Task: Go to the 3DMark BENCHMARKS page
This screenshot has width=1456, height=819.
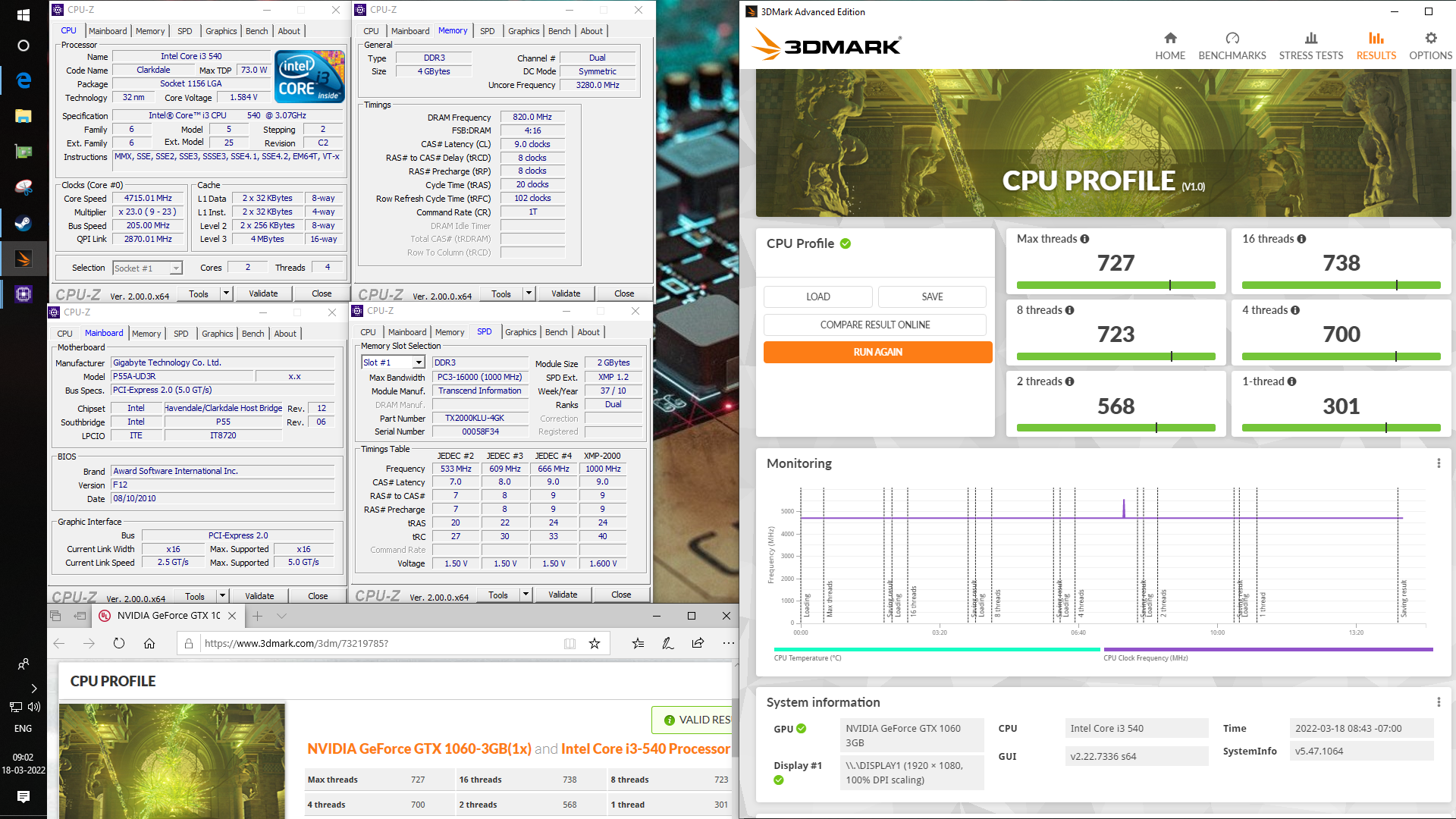Action: [1232, 46]
